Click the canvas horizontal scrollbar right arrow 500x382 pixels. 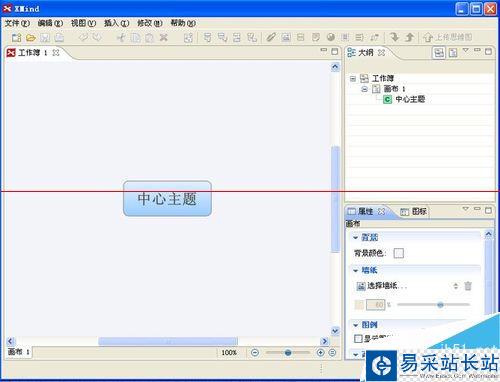pos(324,341)
